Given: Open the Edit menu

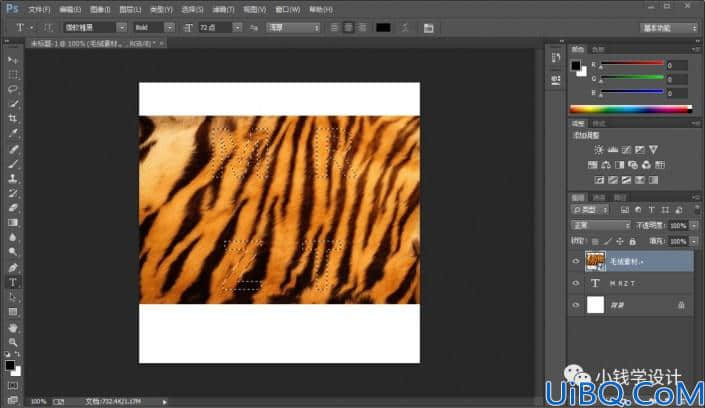Looking at the screenshot, I should click(x=70, y=9).
